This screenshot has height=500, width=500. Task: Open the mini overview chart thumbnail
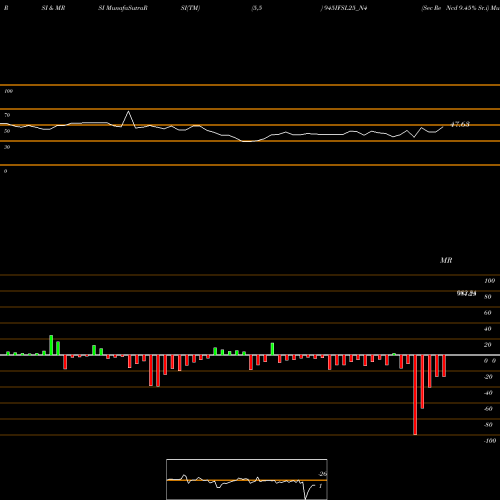point(247,479)
